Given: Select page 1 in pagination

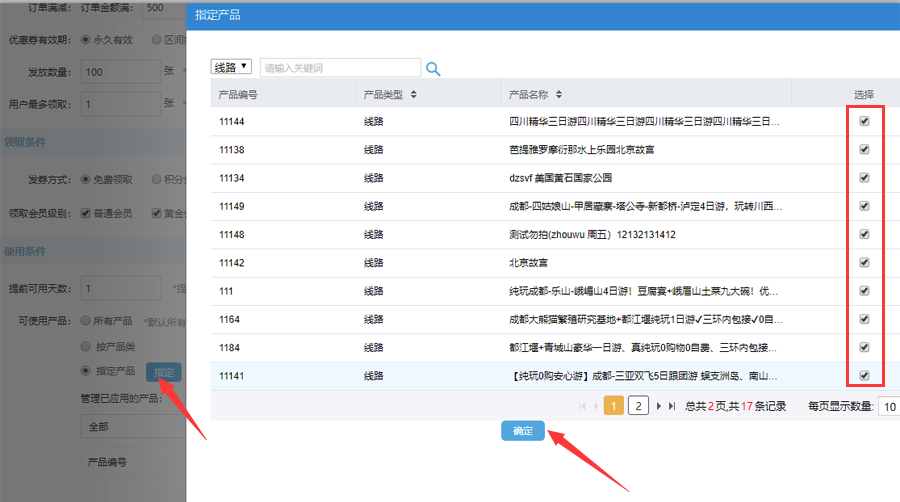Looking at the screenshot, I should click(x=614, y=406).
